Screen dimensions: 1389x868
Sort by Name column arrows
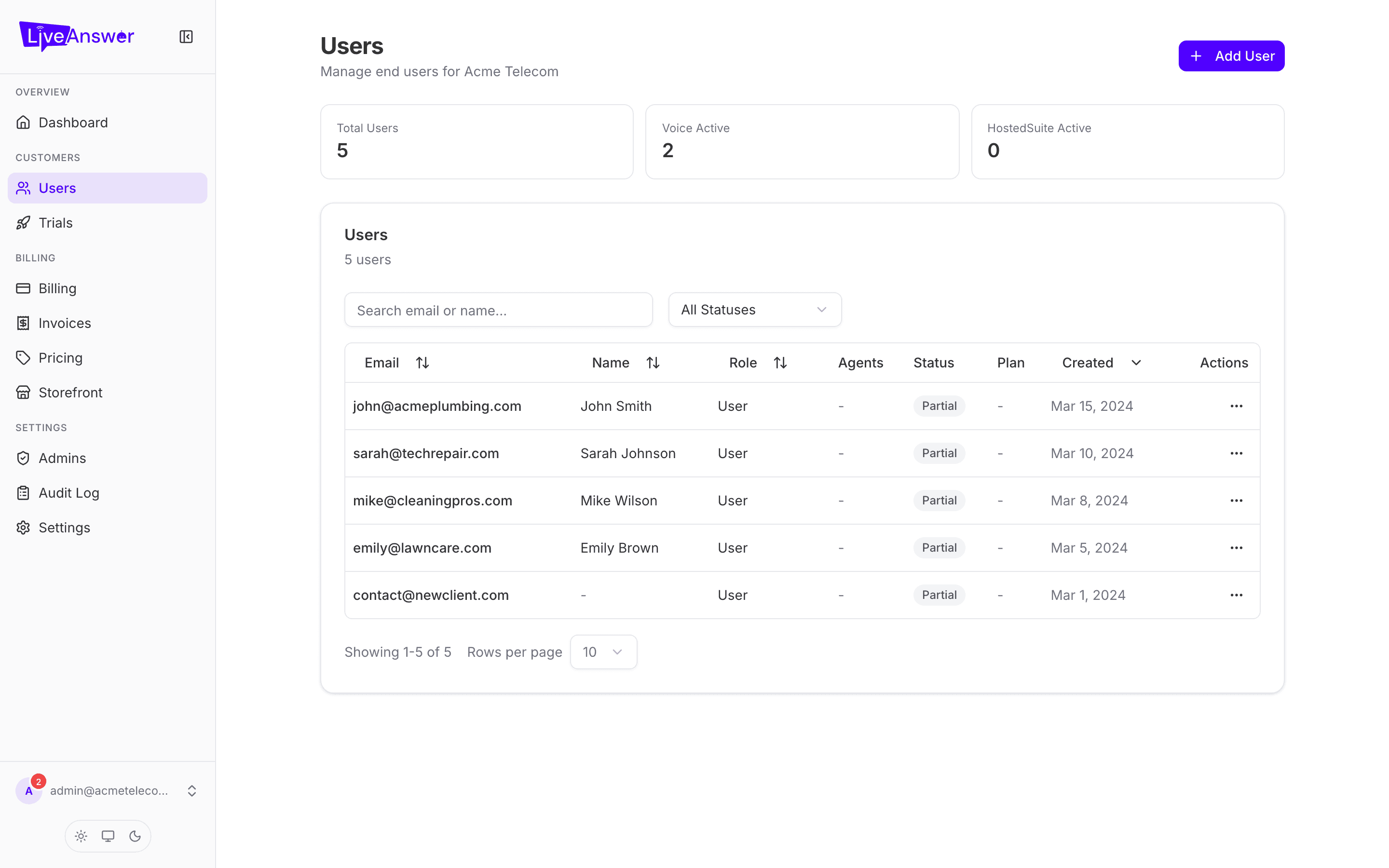[x=653, y=363]
